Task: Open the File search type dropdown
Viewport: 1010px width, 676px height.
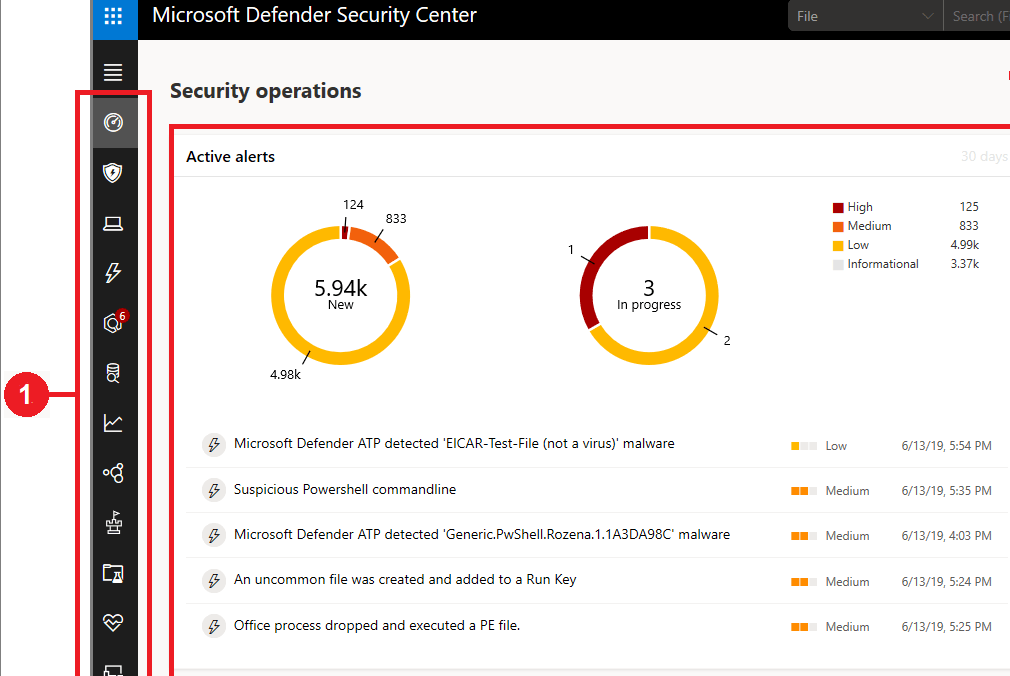Action: pyautogui.click(x=865, y=16)
